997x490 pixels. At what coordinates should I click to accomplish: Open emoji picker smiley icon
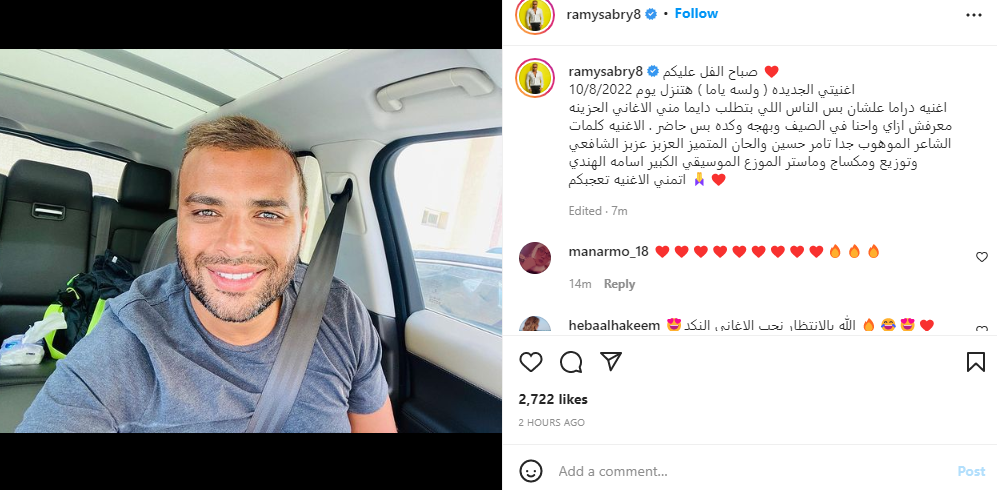pos(531,471)
